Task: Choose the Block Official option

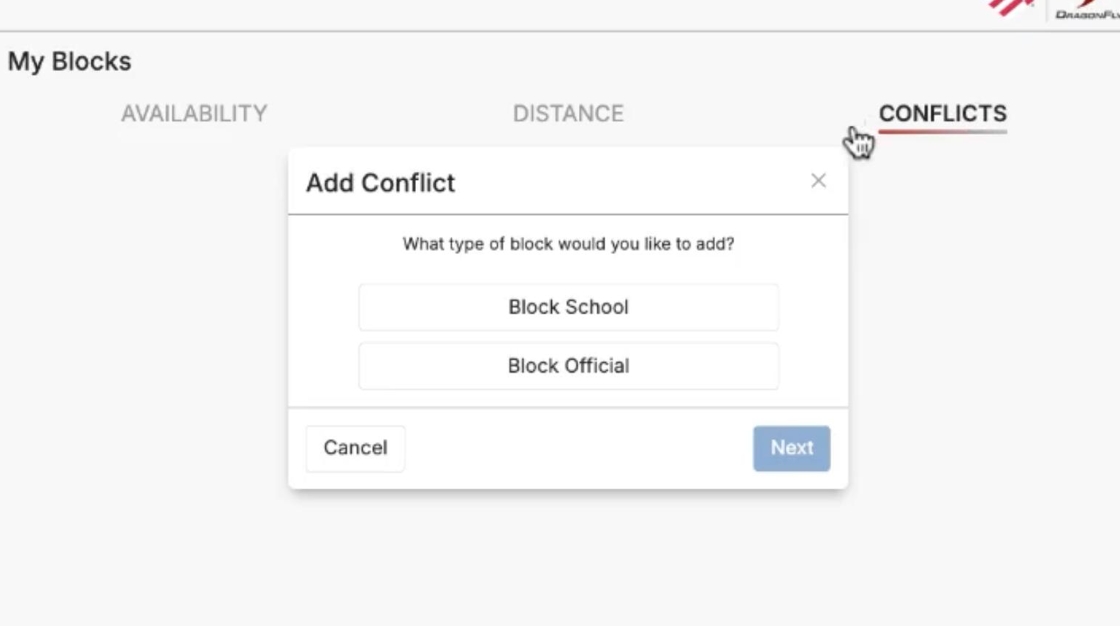Action: (568, 366)
